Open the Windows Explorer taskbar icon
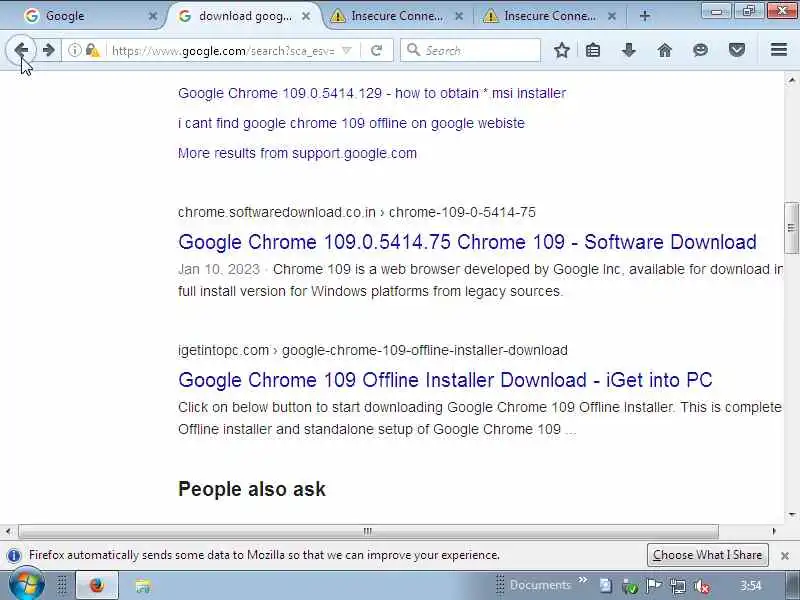Screen dimensions: 800x600 (143, 586)
